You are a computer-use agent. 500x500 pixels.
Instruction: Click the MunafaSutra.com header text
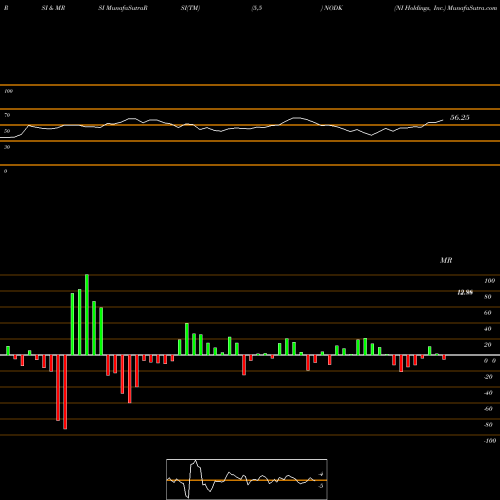coord(472,8)
